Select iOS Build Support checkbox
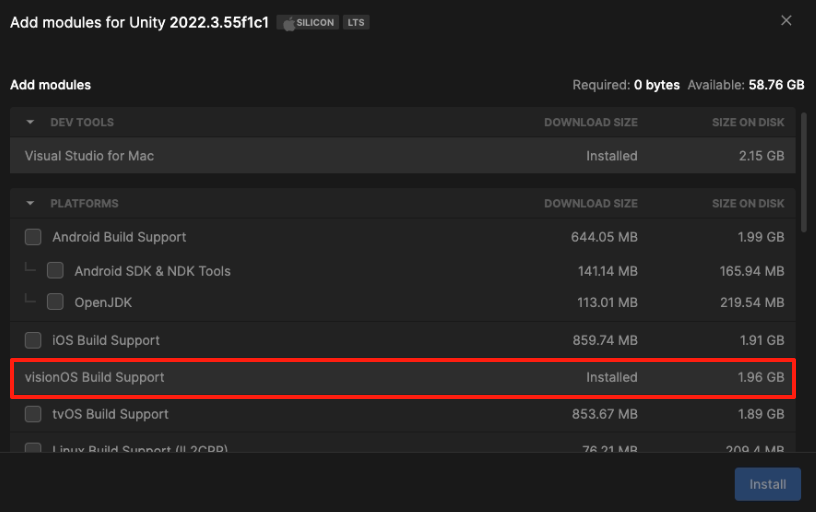 click(33, 340)
